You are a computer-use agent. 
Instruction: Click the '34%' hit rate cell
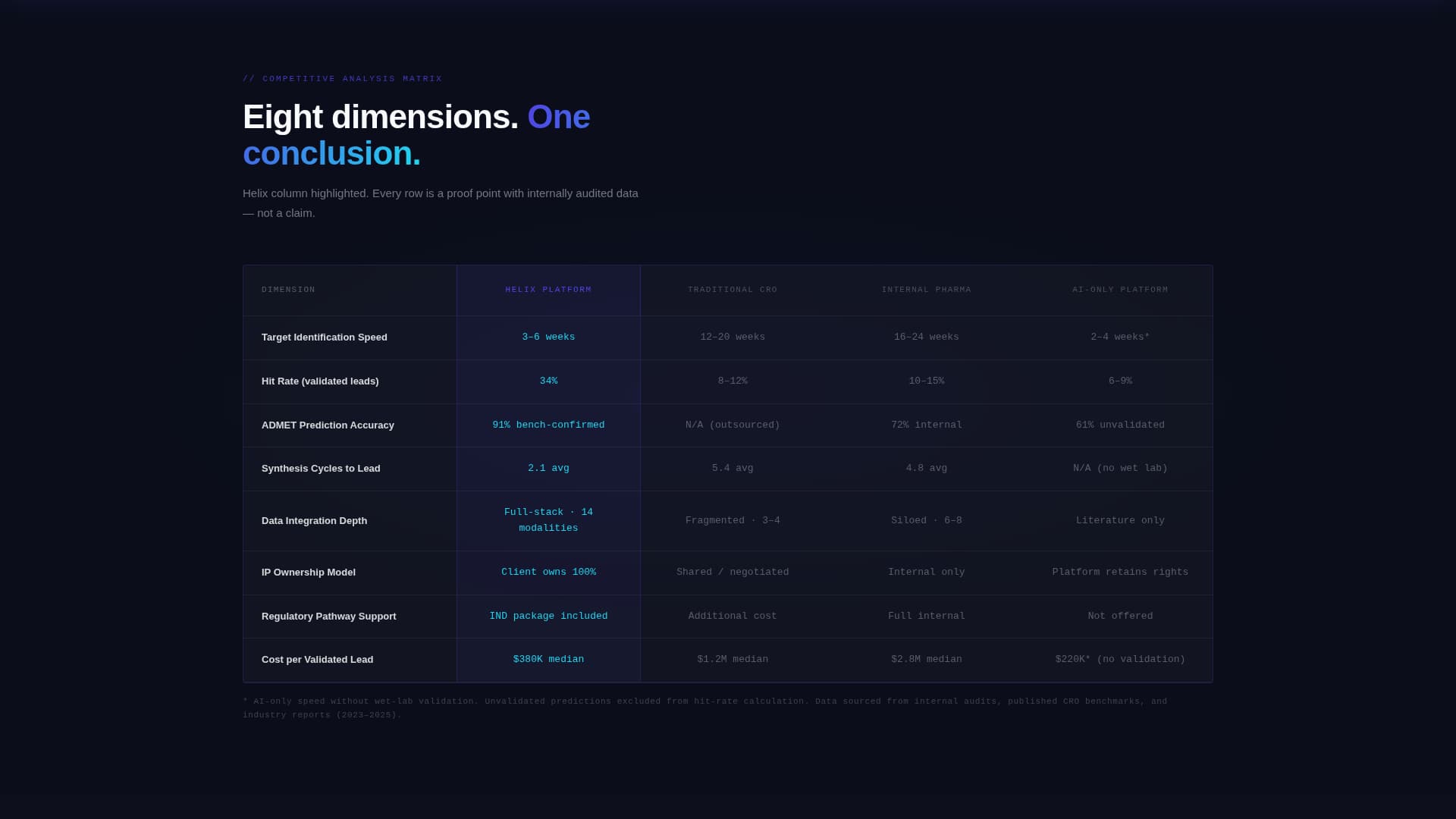pyautogui.click(x=548, y=381)
